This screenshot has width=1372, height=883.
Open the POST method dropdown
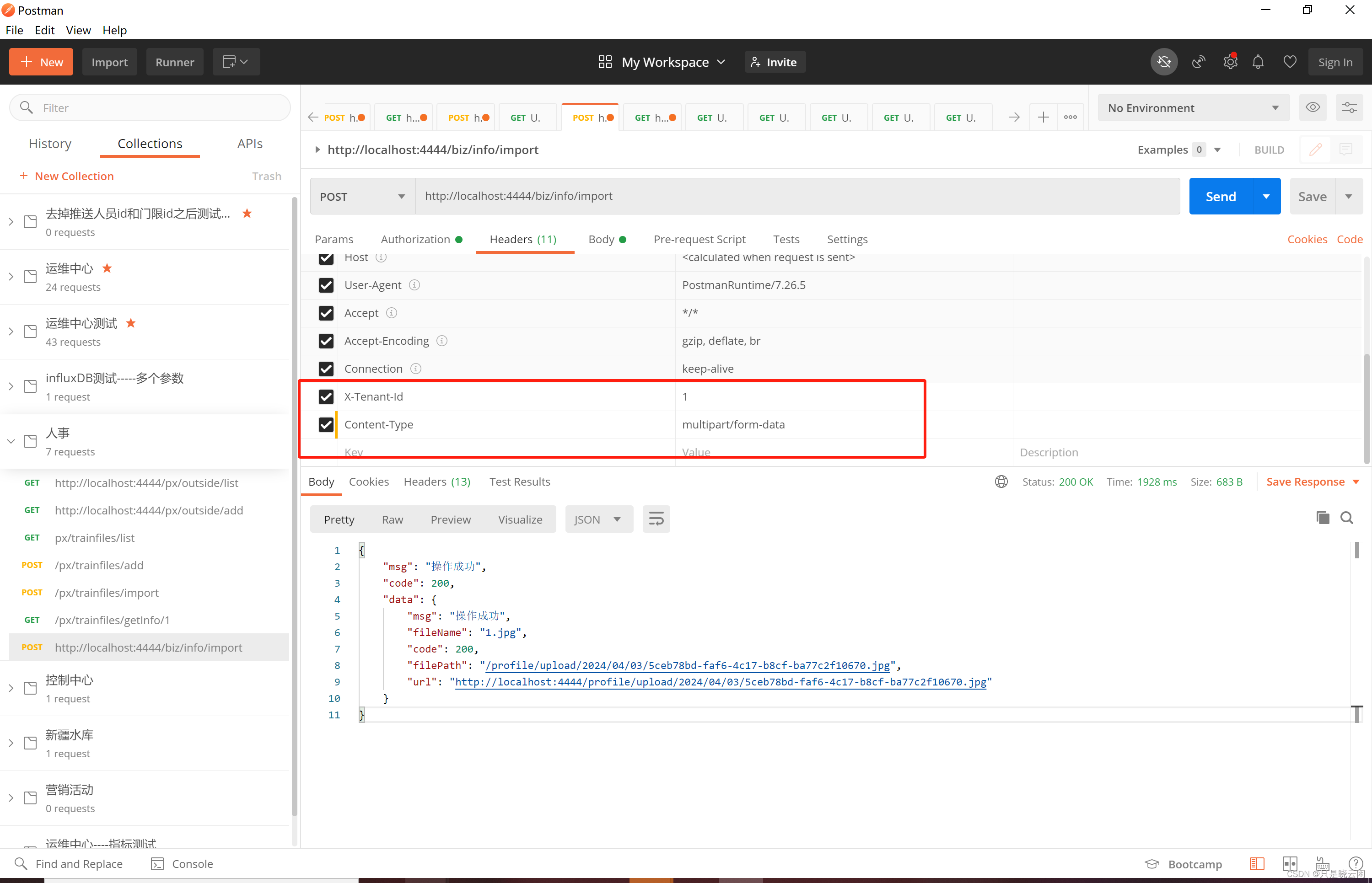[362, 197]
